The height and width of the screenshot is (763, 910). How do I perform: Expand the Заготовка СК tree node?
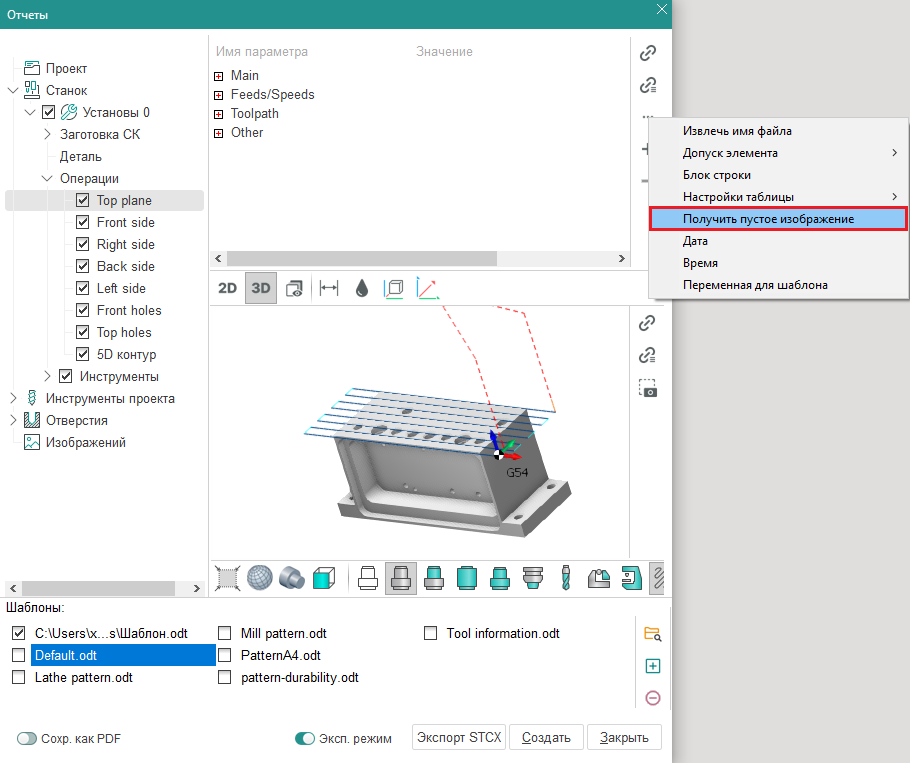(47, 134)
